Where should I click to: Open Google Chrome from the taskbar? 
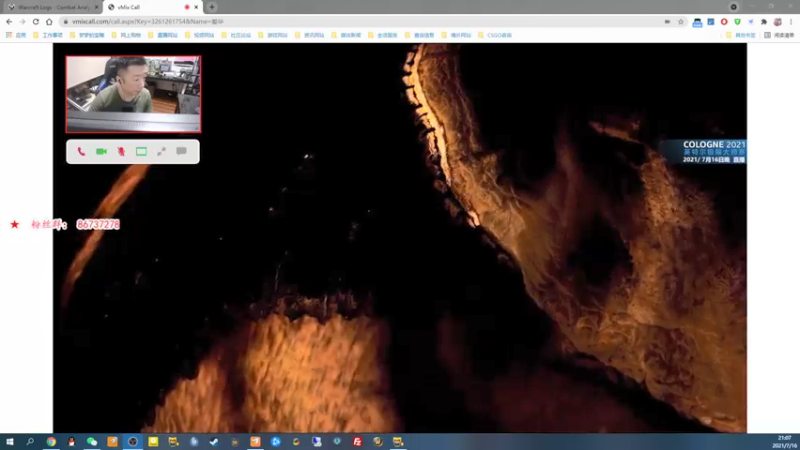pyautogui.click(x=51, y=441)
